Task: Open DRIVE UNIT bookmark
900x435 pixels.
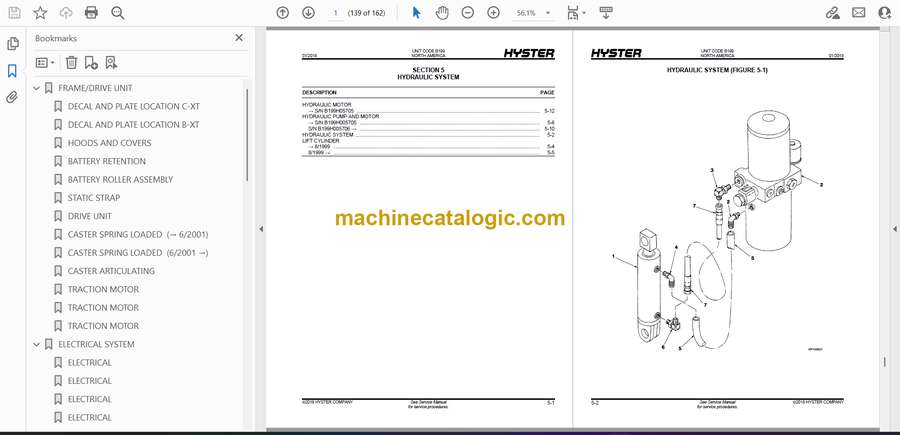Action: pyautogui.click(x=90, y=216)
